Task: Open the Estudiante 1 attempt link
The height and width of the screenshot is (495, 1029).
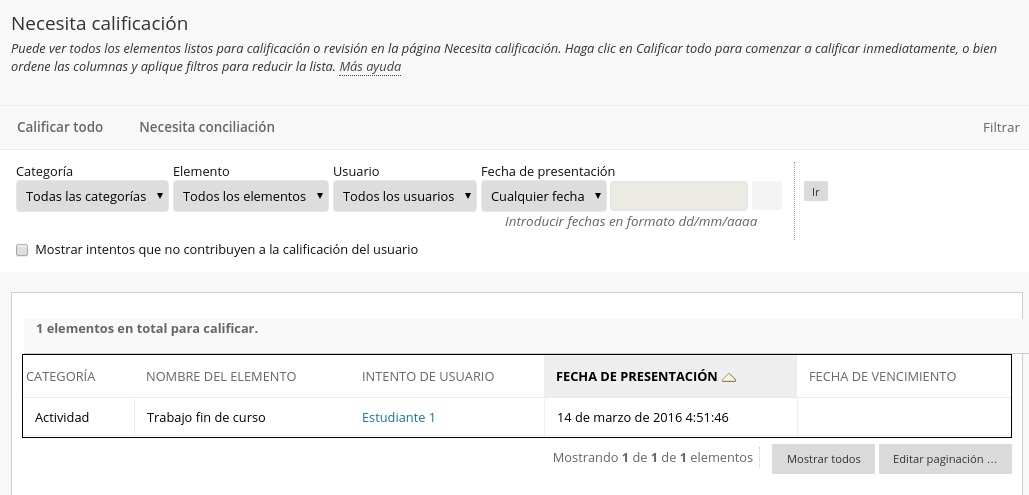Action: pos(398,418)
